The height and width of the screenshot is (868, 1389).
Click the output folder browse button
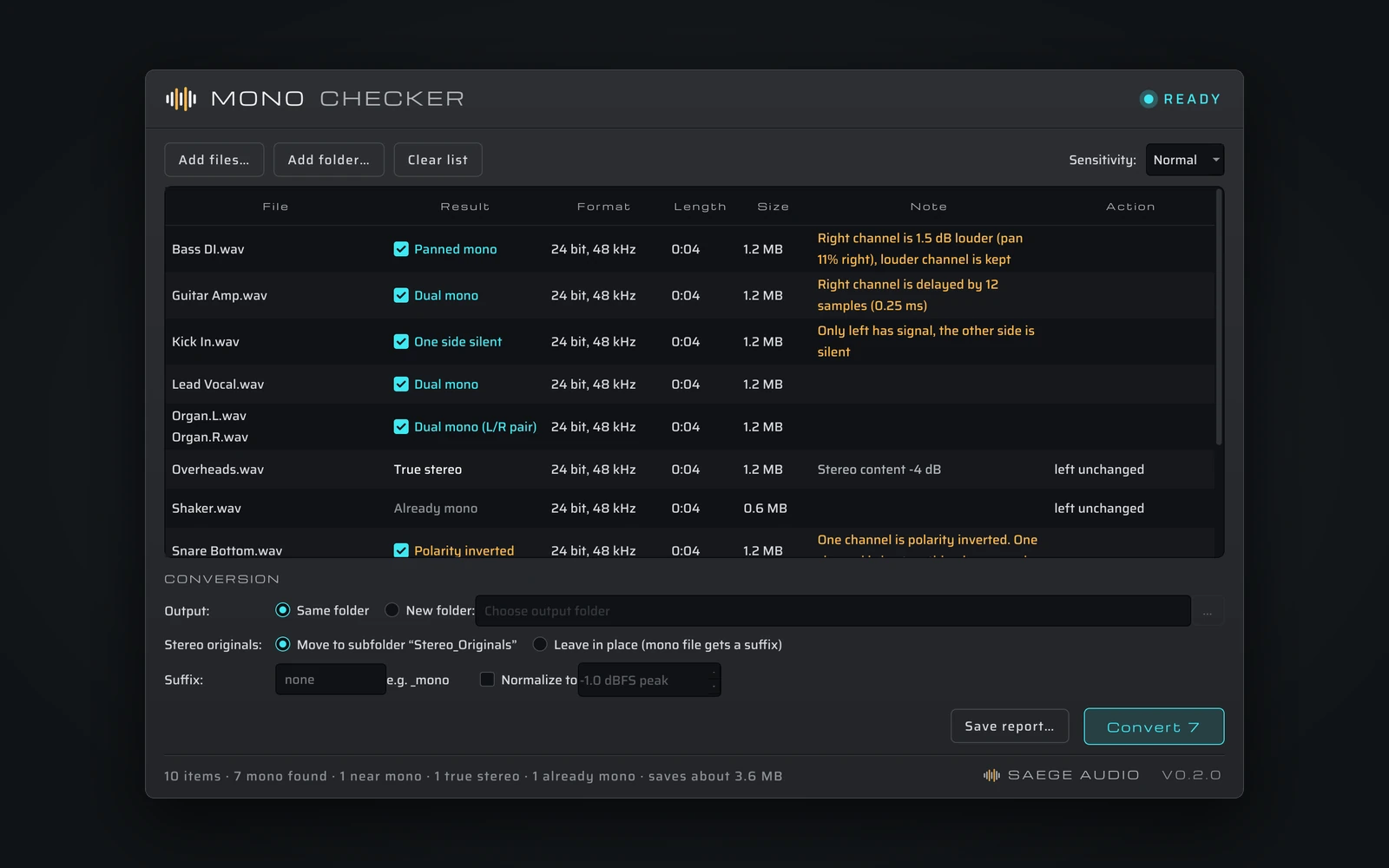coord(1208,611)
